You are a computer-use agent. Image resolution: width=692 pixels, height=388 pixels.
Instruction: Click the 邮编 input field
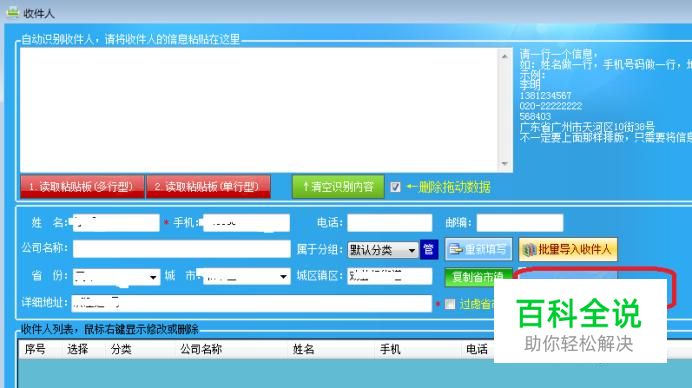click(x=519, y=223)
